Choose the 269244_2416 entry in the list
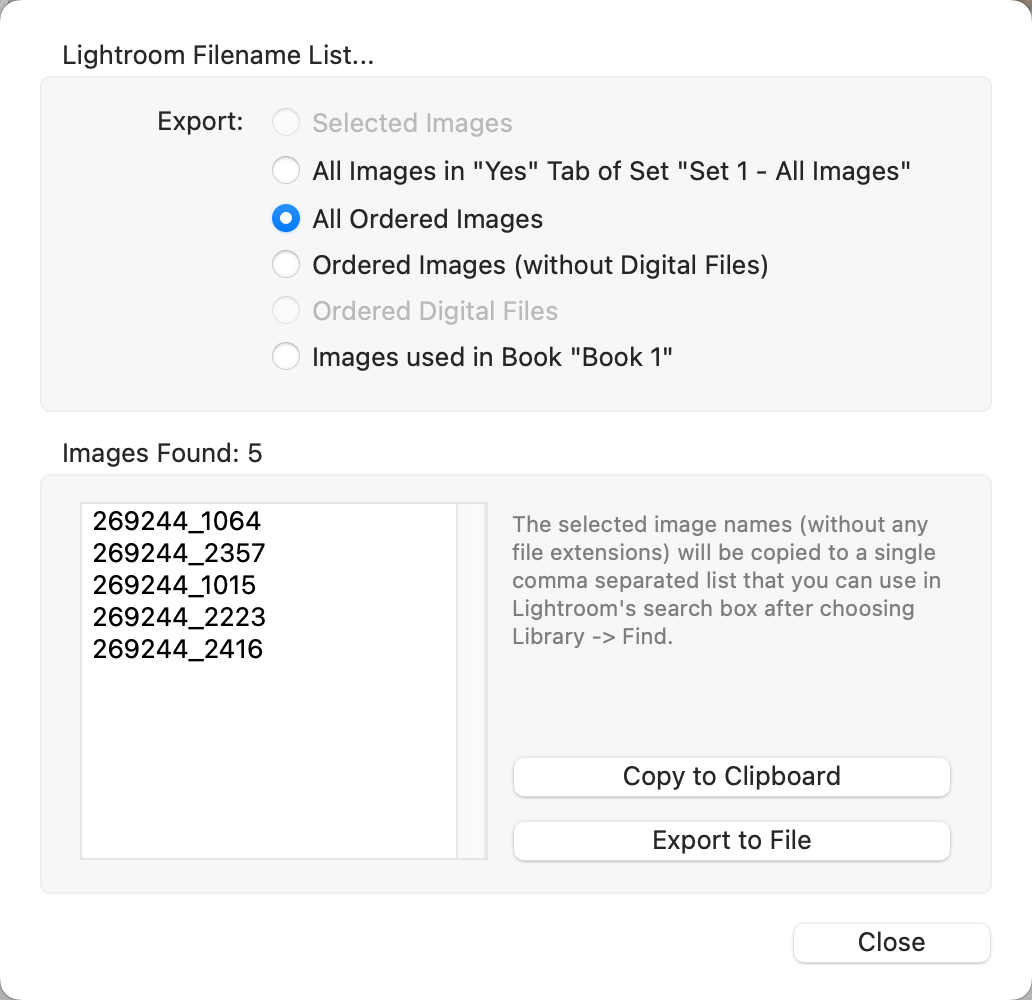 point(178,649)
